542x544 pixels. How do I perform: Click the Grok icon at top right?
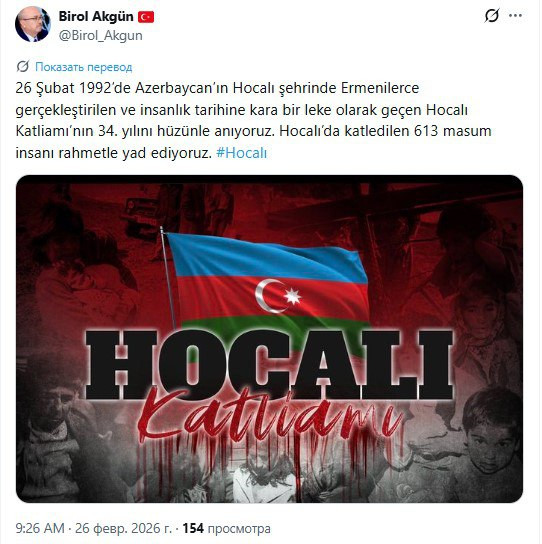coord(492,16)
